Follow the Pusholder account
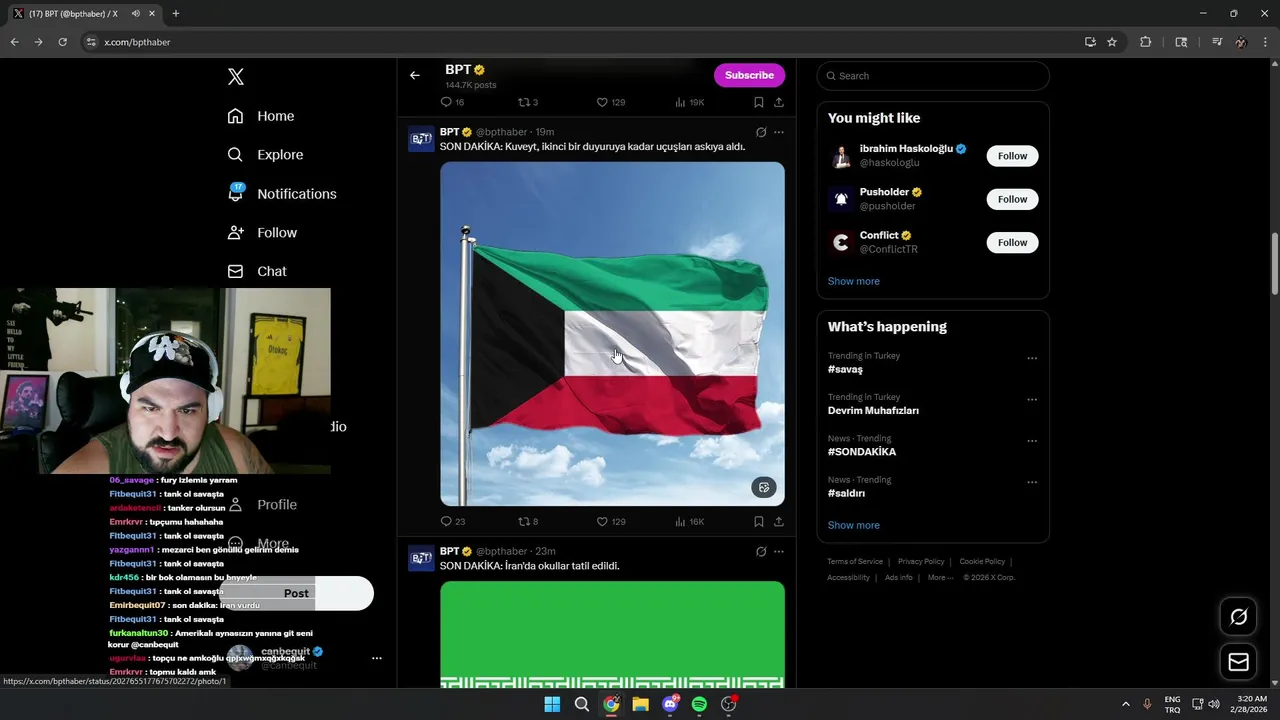The height and width of the screenshot is (720, 1280). [x=1012, y=199]
